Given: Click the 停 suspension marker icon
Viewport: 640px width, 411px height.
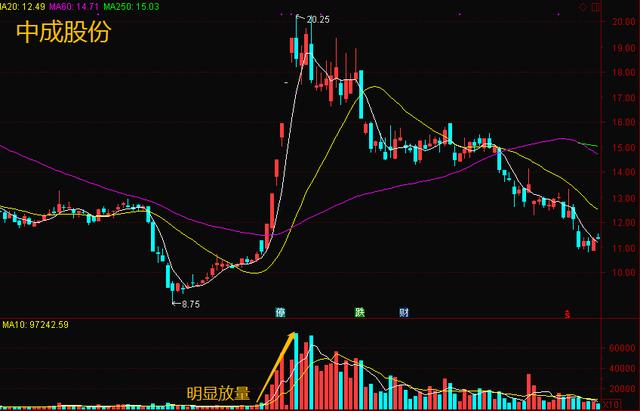Looking at the screenshot, I should pos(281,313).
